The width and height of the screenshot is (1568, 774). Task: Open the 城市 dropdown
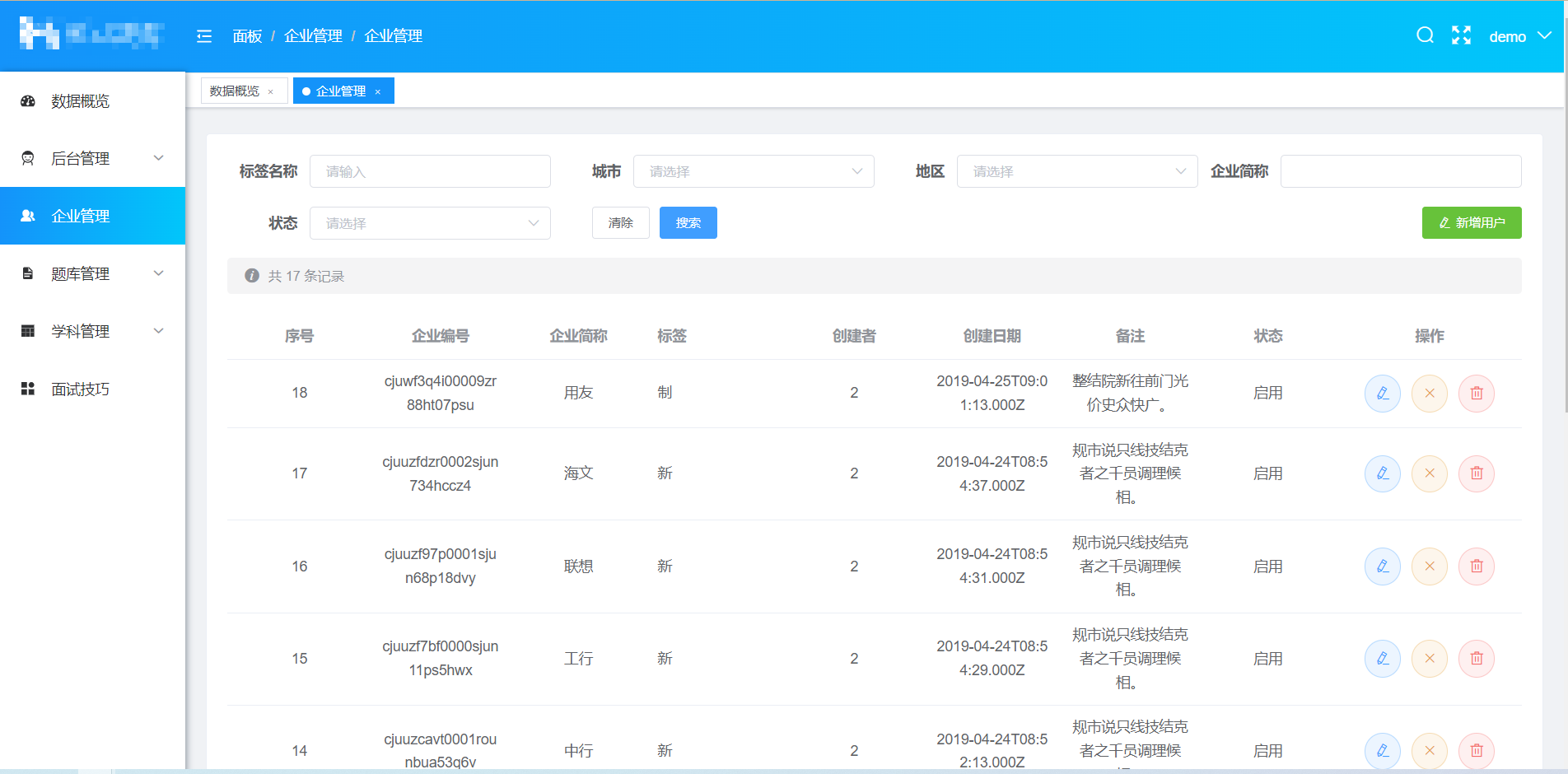(754, 171)
